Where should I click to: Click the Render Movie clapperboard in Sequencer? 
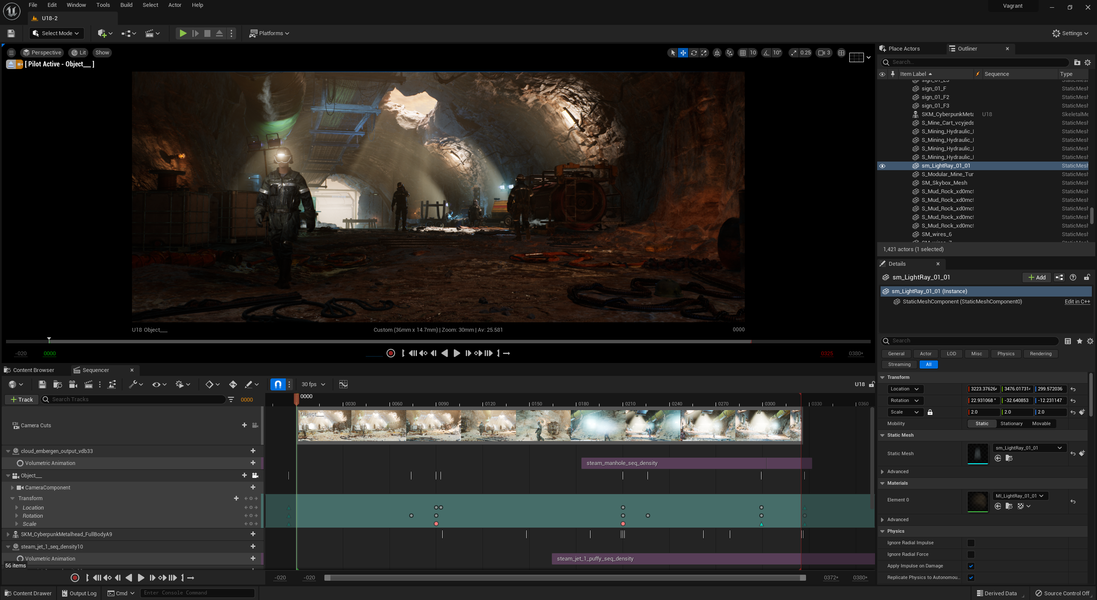[88, 384]
